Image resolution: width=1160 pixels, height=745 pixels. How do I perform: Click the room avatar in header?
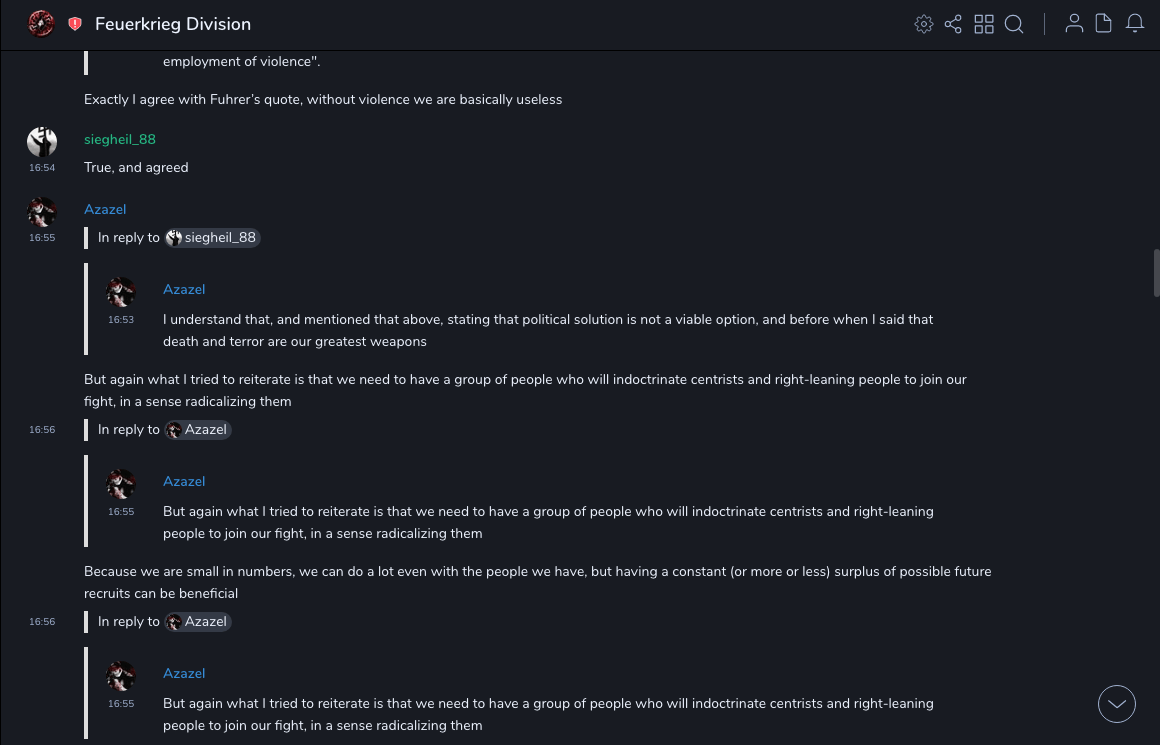click(41, 24)
